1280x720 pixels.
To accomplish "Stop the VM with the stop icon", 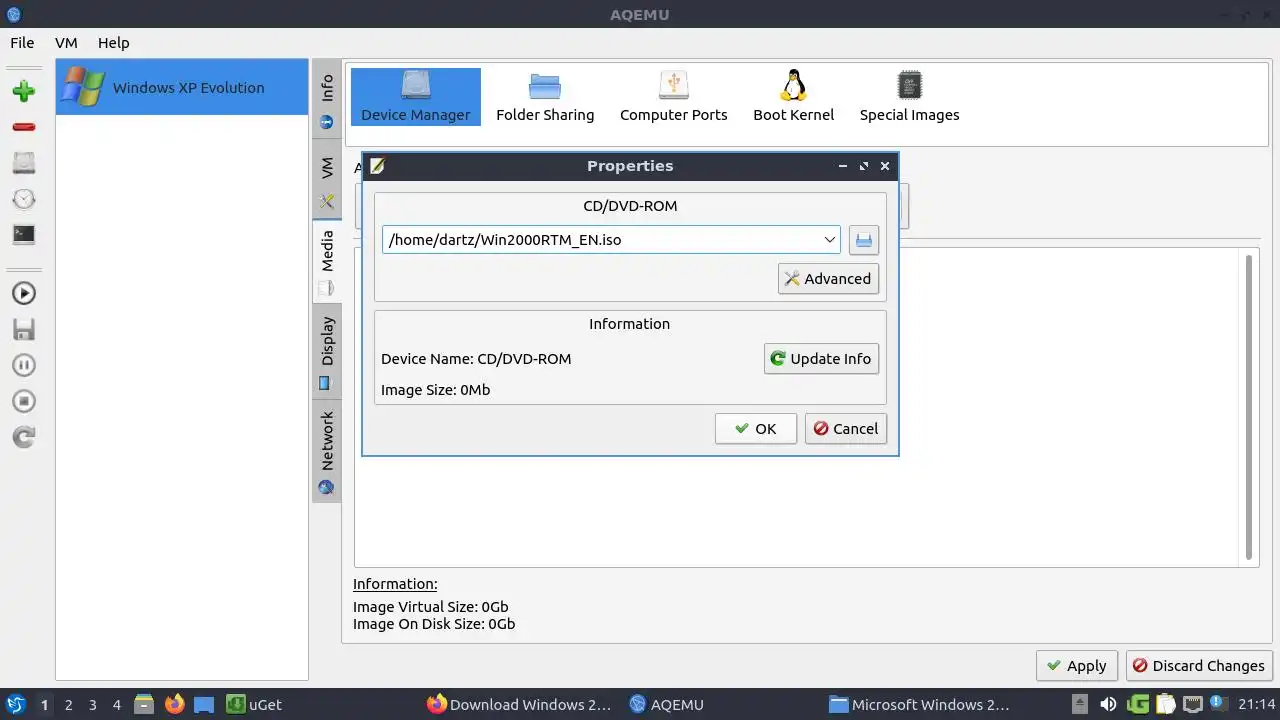I will click(24, 401).
